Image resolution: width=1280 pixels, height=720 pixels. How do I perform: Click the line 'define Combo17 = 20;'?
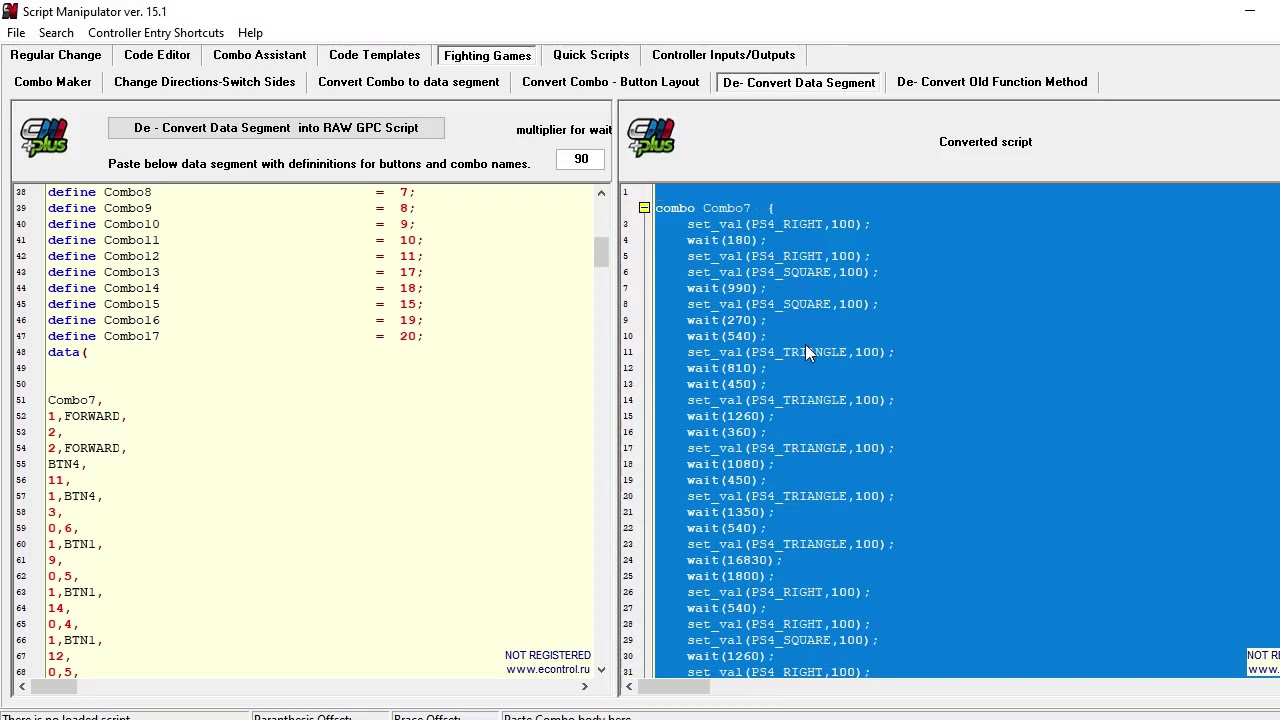[235, 336]
